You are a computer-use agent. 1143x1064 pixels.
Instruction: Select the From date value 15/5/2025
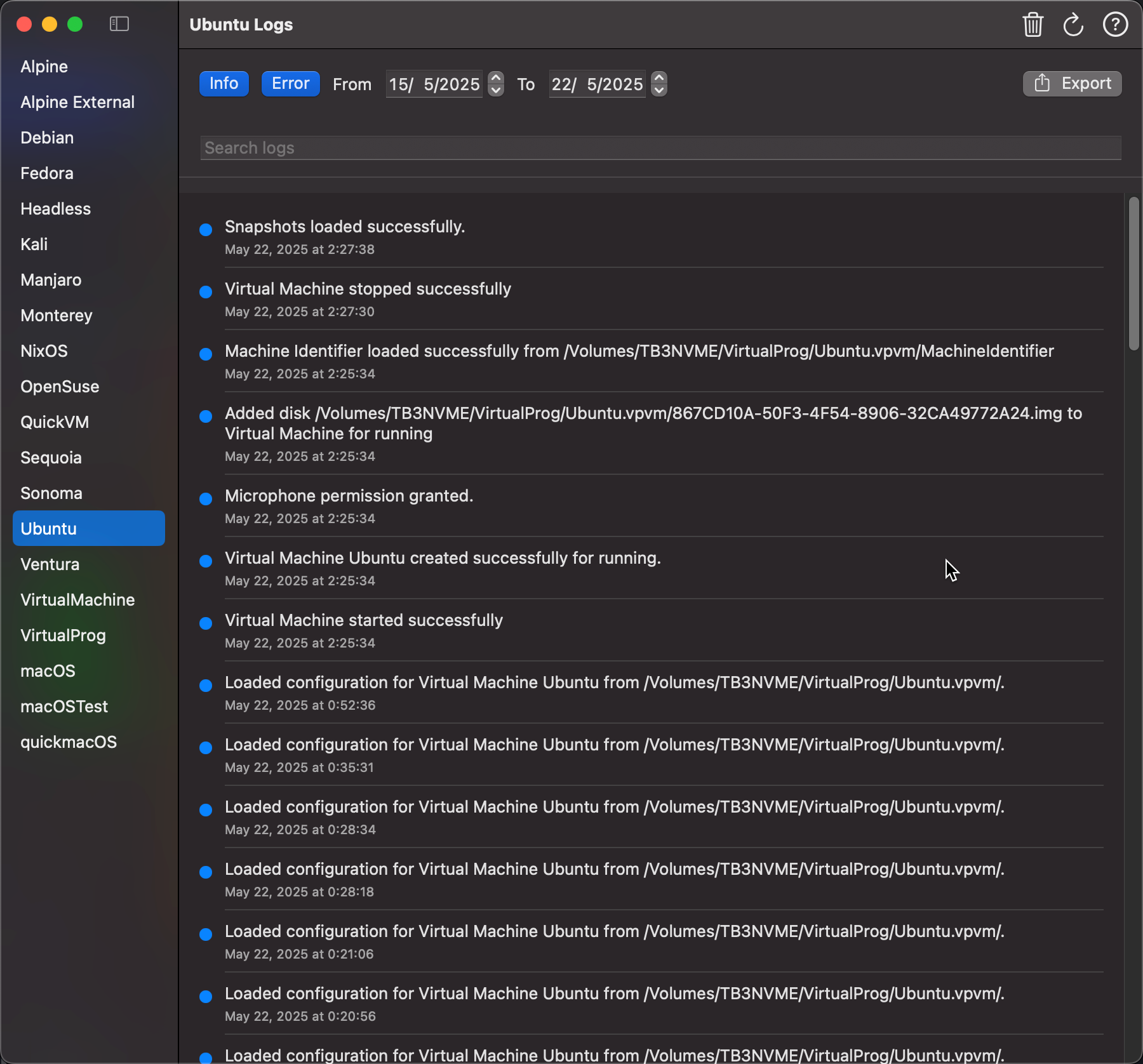tap(434, 84)
